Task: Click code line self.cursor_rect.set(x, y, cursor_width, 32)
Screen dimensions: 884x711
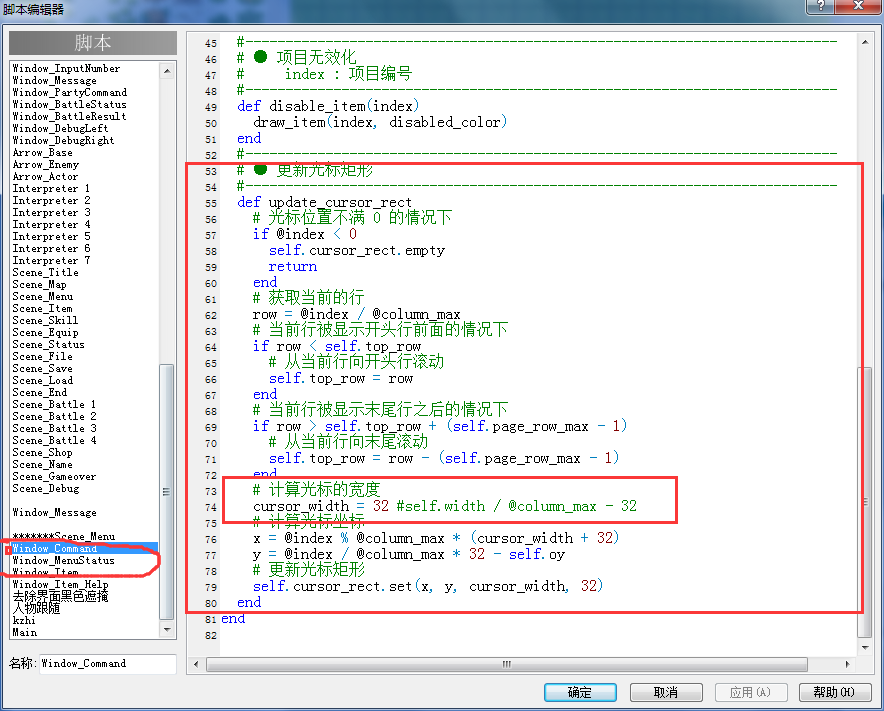Action: click(x=428, y=586)
